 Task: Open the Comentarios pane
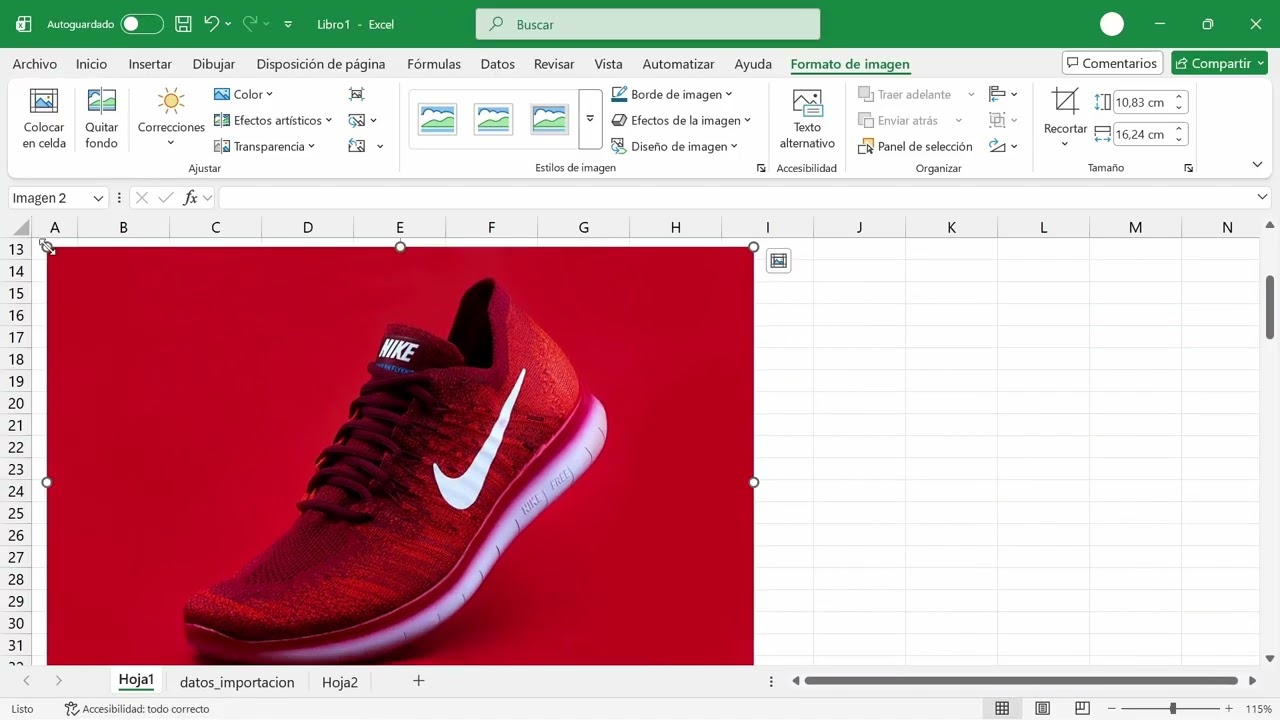click(1112, 63)
